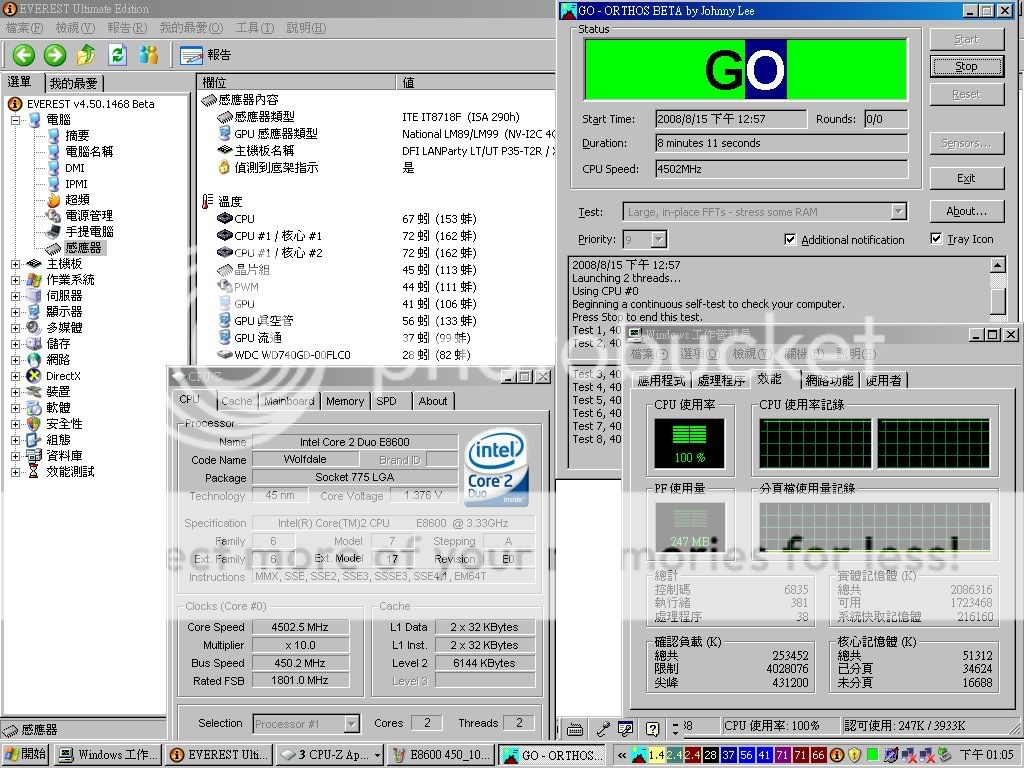Switch to the Memory tab in CPU-Z
Screen dimensions: 1024x768
point(344,401)
